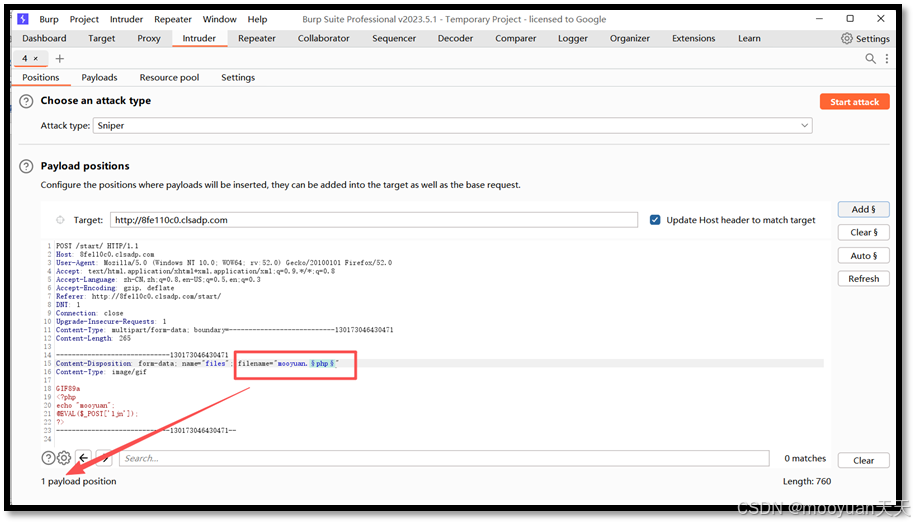Open help for Choose an attack type
The height and width of the screenshot is (524, 915).
click(x=26, y=101)
